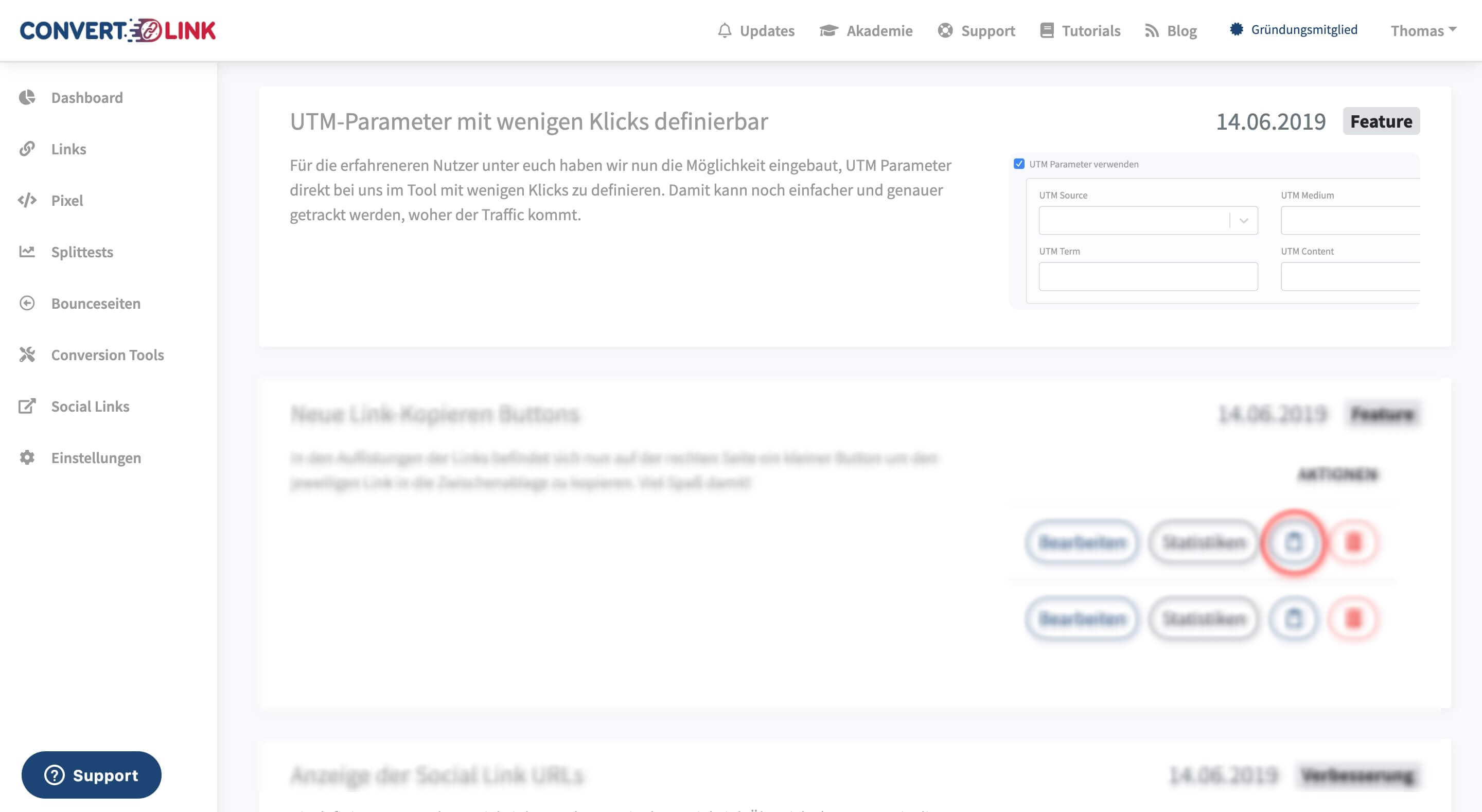
Task: Click the Social Links external-link icon
Action: point(27,407)
